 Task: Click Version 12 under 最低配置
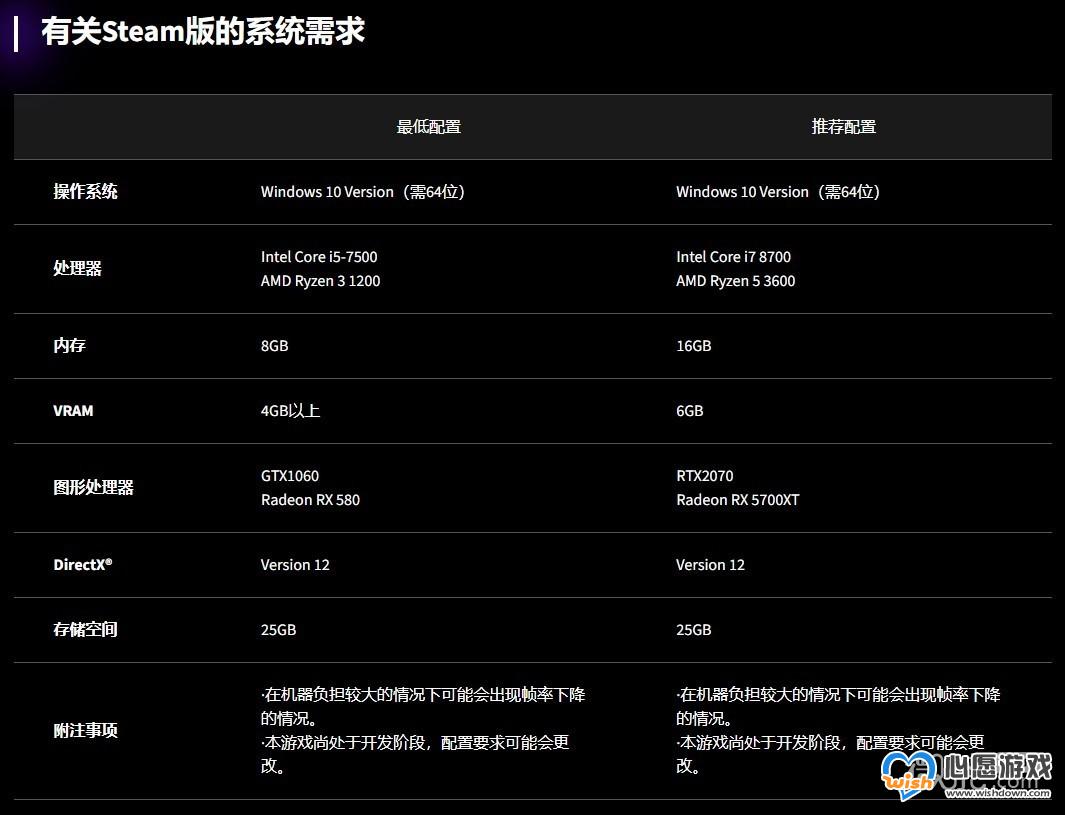point(295,565)
